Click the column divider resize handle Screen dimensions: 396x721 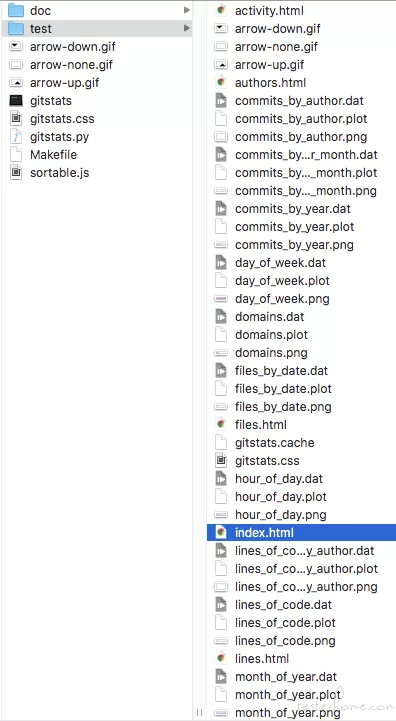tap(199, 713)
